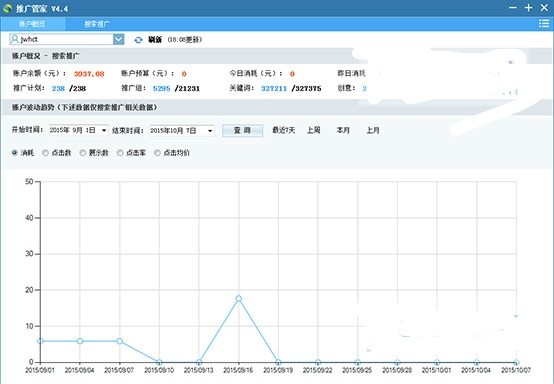
Task: Close the 推广管家 window
Action: point(544,7)
